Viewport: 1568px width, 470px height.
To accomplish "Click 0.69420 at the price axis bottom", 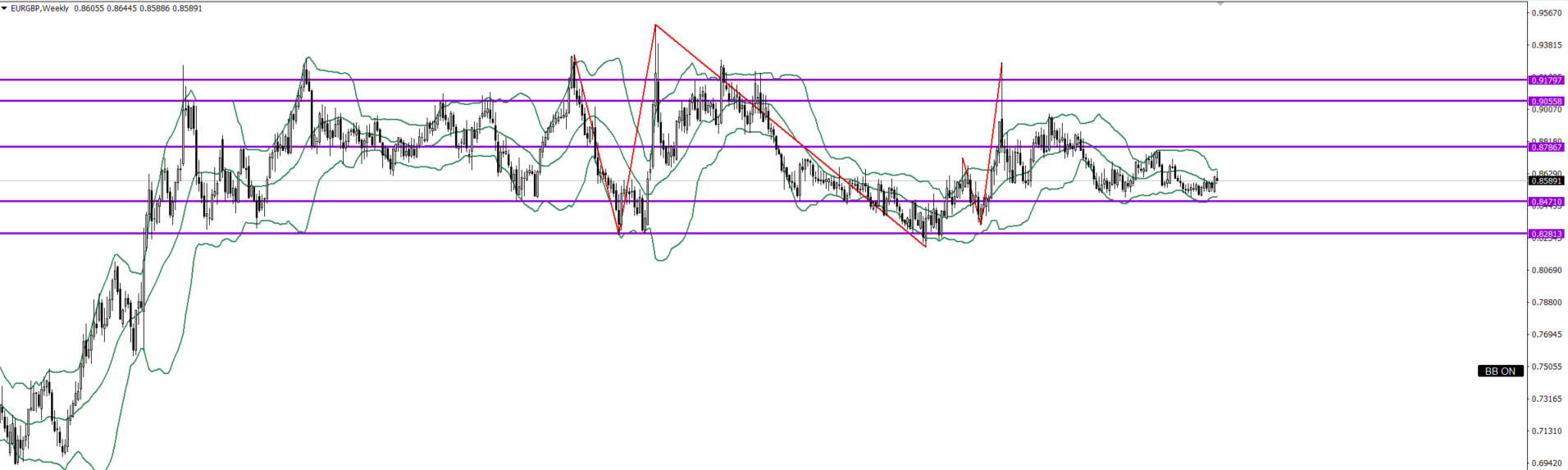I will [x=1547, y=463].
